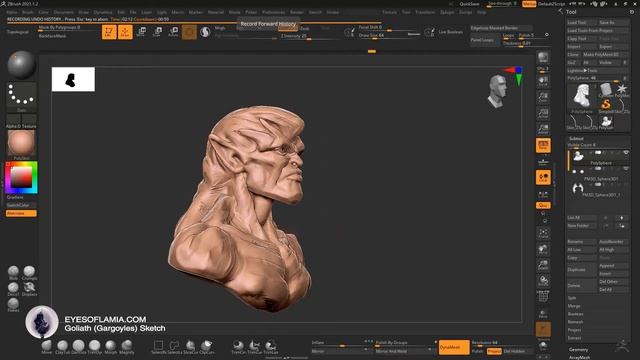Click the Frame icon on right shelf
Screen dimensions: 640x360
pos(543,233)
